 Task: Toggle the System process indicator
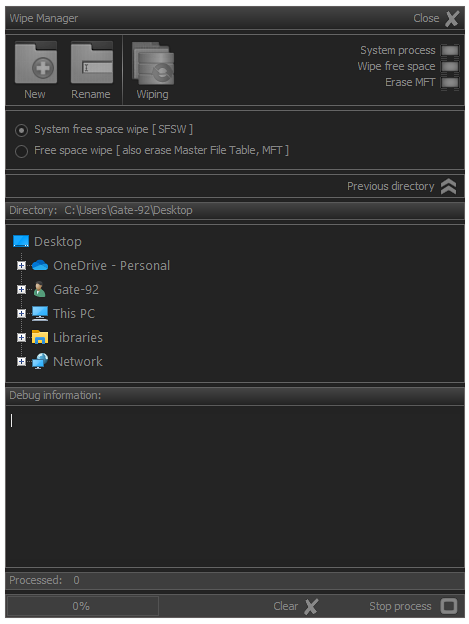click(x=450, y=51)
